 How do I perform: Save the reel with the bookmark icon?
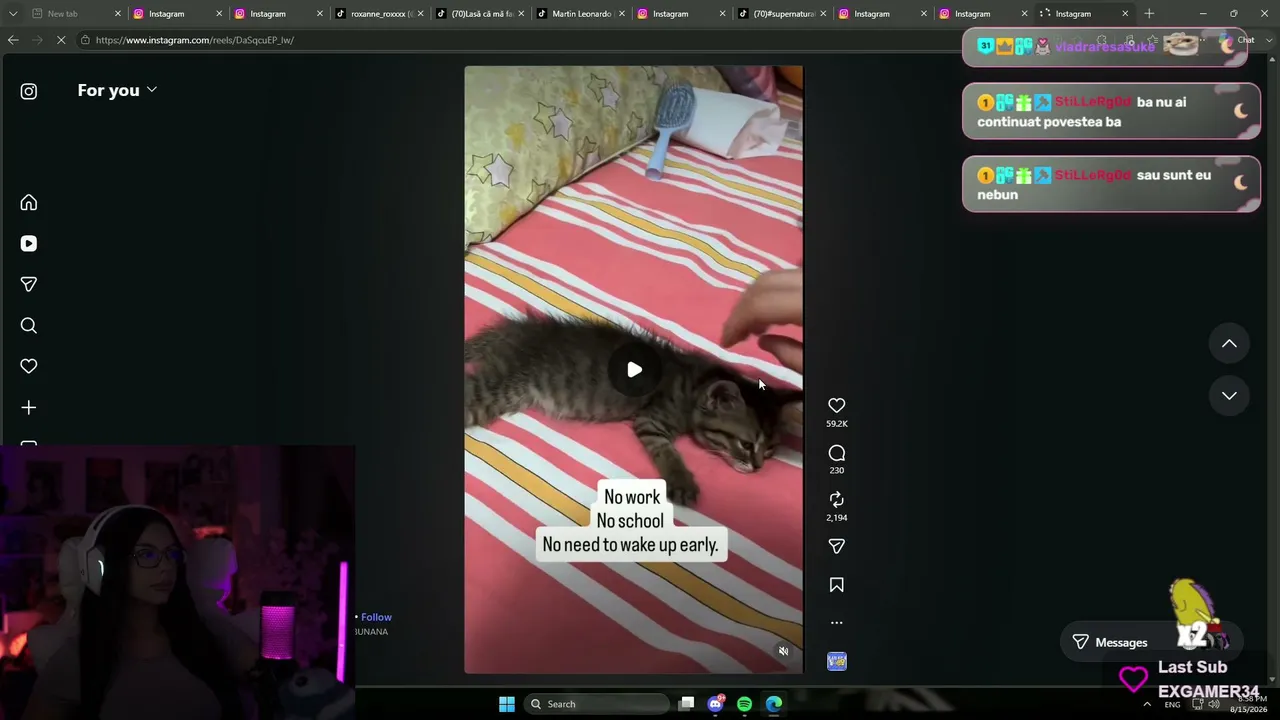tap(837, 585)
